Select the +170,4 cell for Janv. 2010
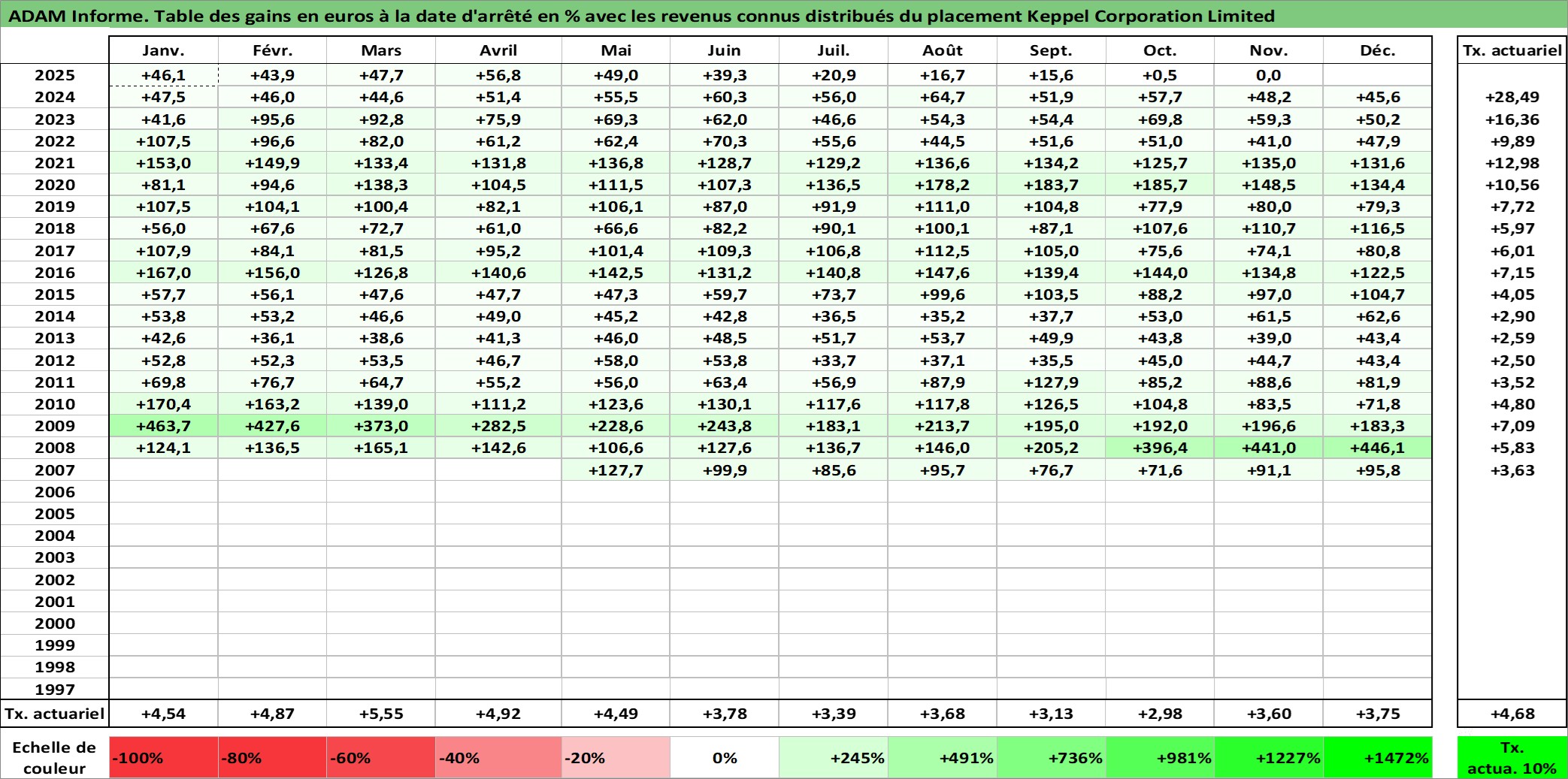The height and width of the screenshot is (779, 1568). click(x=163, y=404)
